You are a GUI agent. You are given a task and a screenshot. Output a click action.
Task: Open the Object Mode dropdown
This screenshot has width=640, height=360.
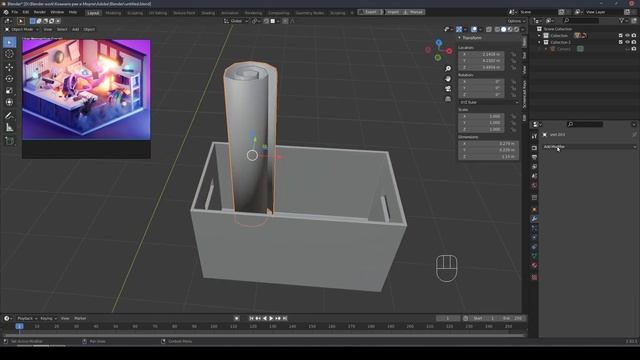(x=22, y=29)
